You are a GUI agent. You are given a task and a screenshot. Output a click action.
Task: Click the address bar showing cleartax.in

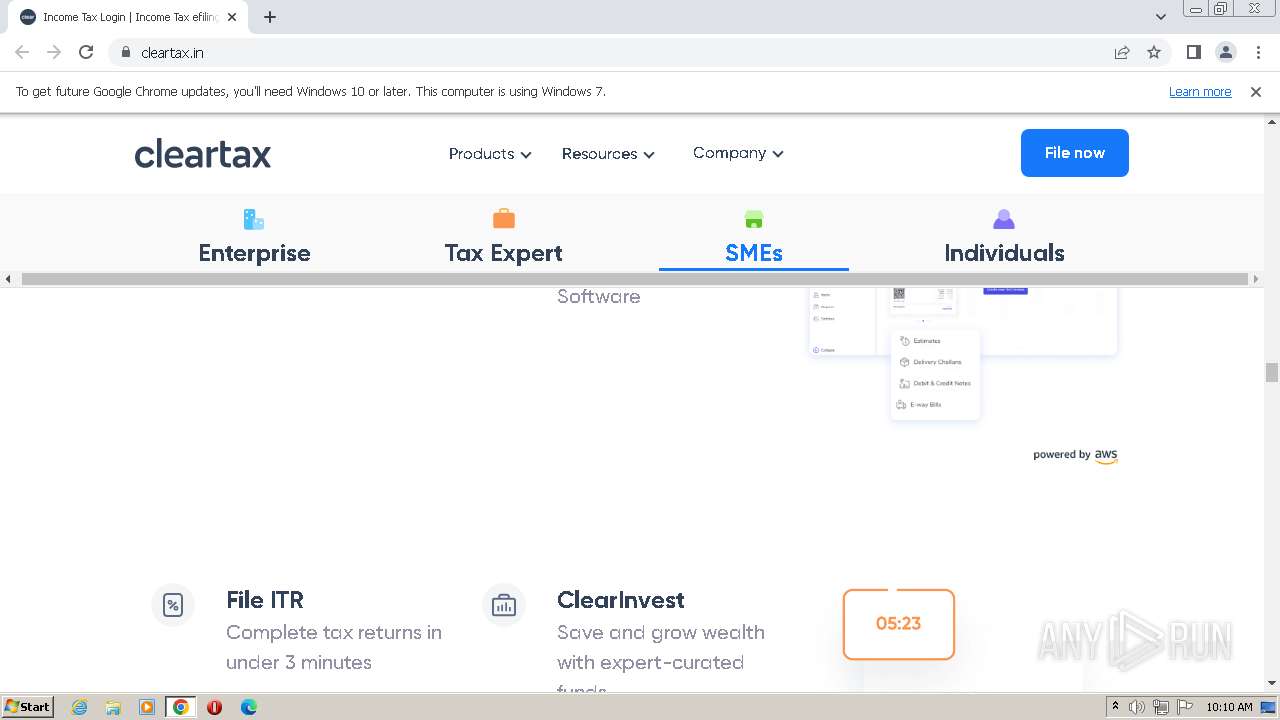(x=600, y=53)
